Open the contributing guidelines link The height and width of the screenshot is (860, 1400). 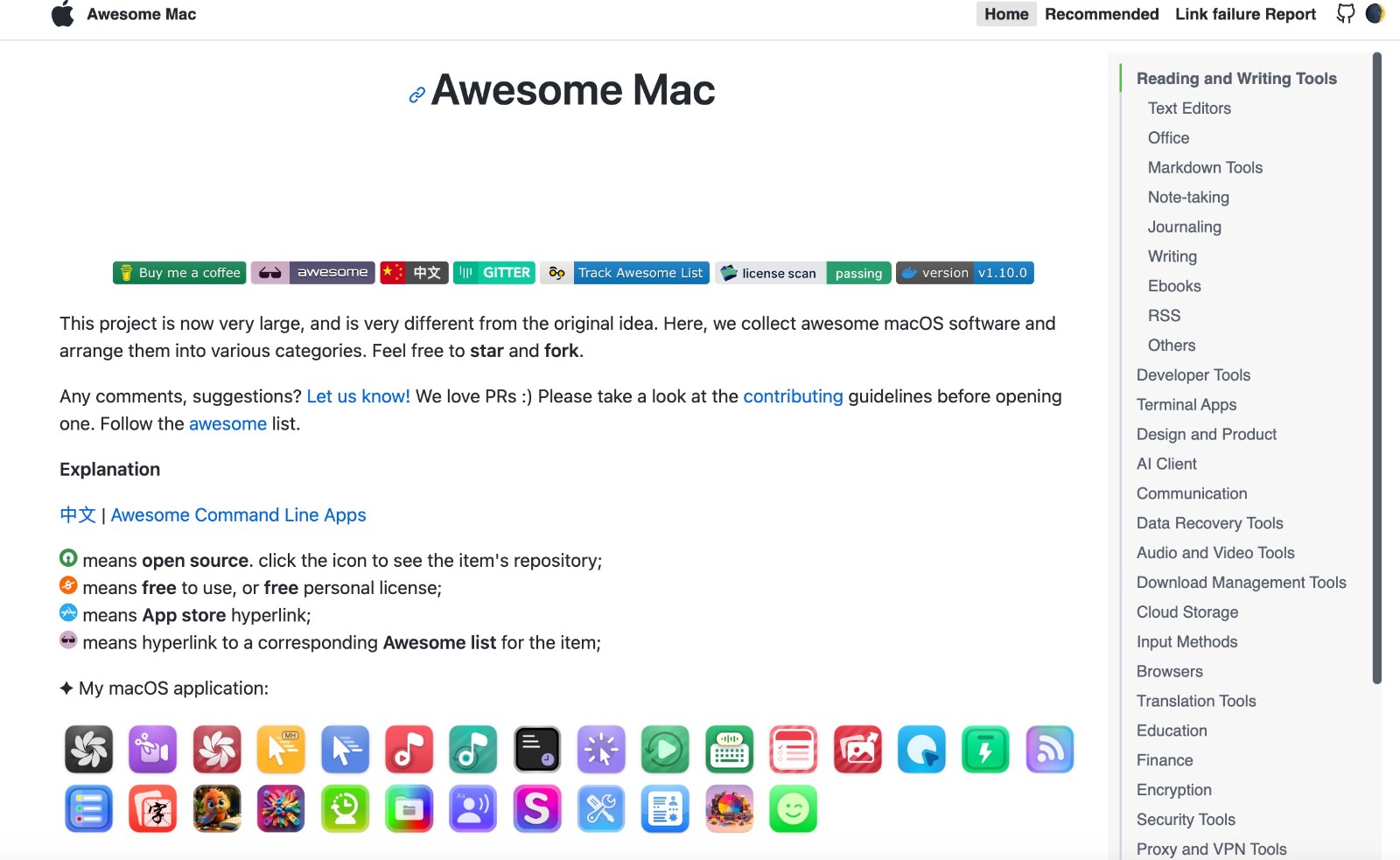793,396
